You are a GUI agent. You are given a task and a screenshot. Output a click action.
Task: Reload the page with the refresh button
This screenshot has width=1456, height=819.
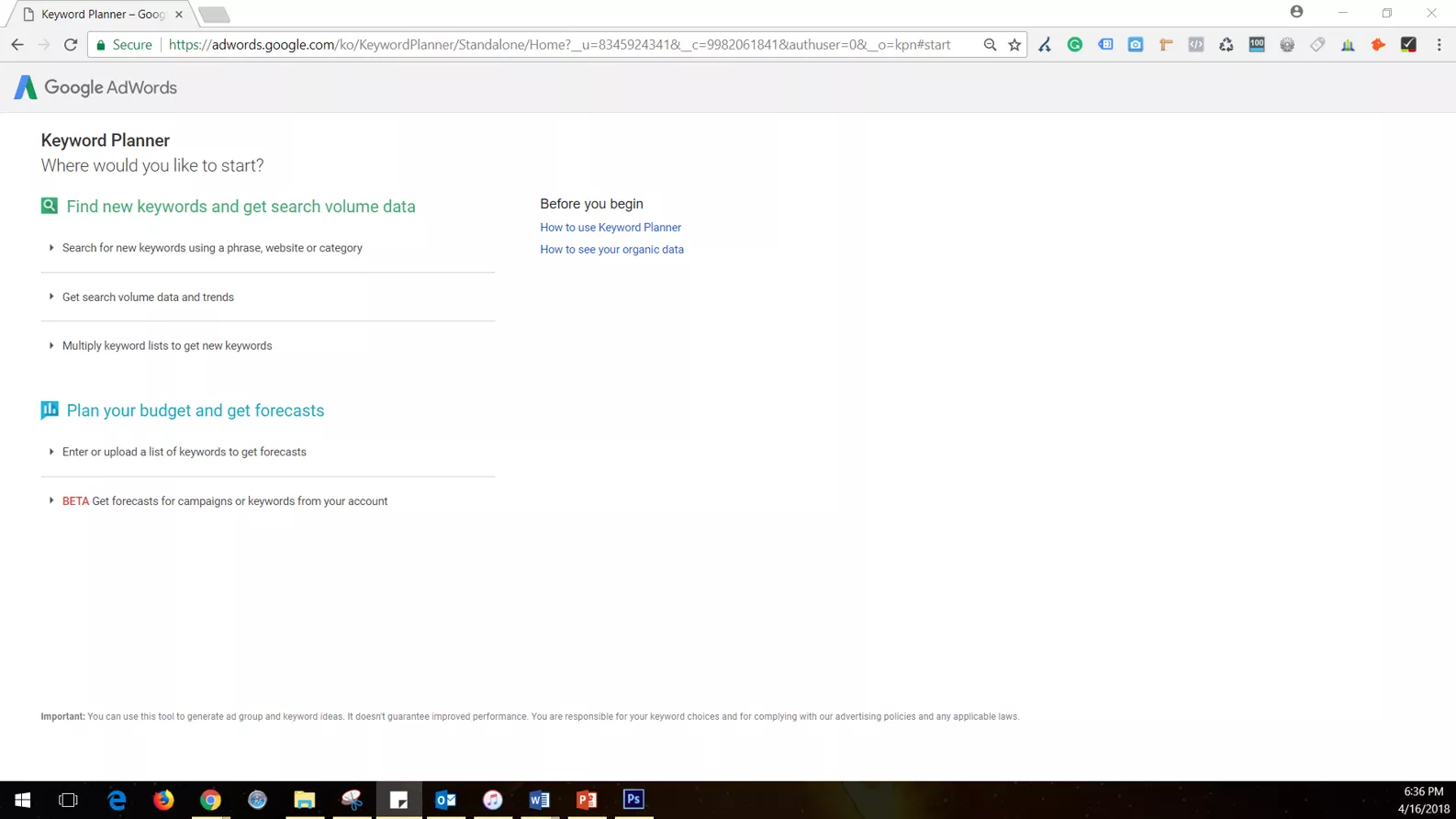pyautogui.click(x=71, y=44)
